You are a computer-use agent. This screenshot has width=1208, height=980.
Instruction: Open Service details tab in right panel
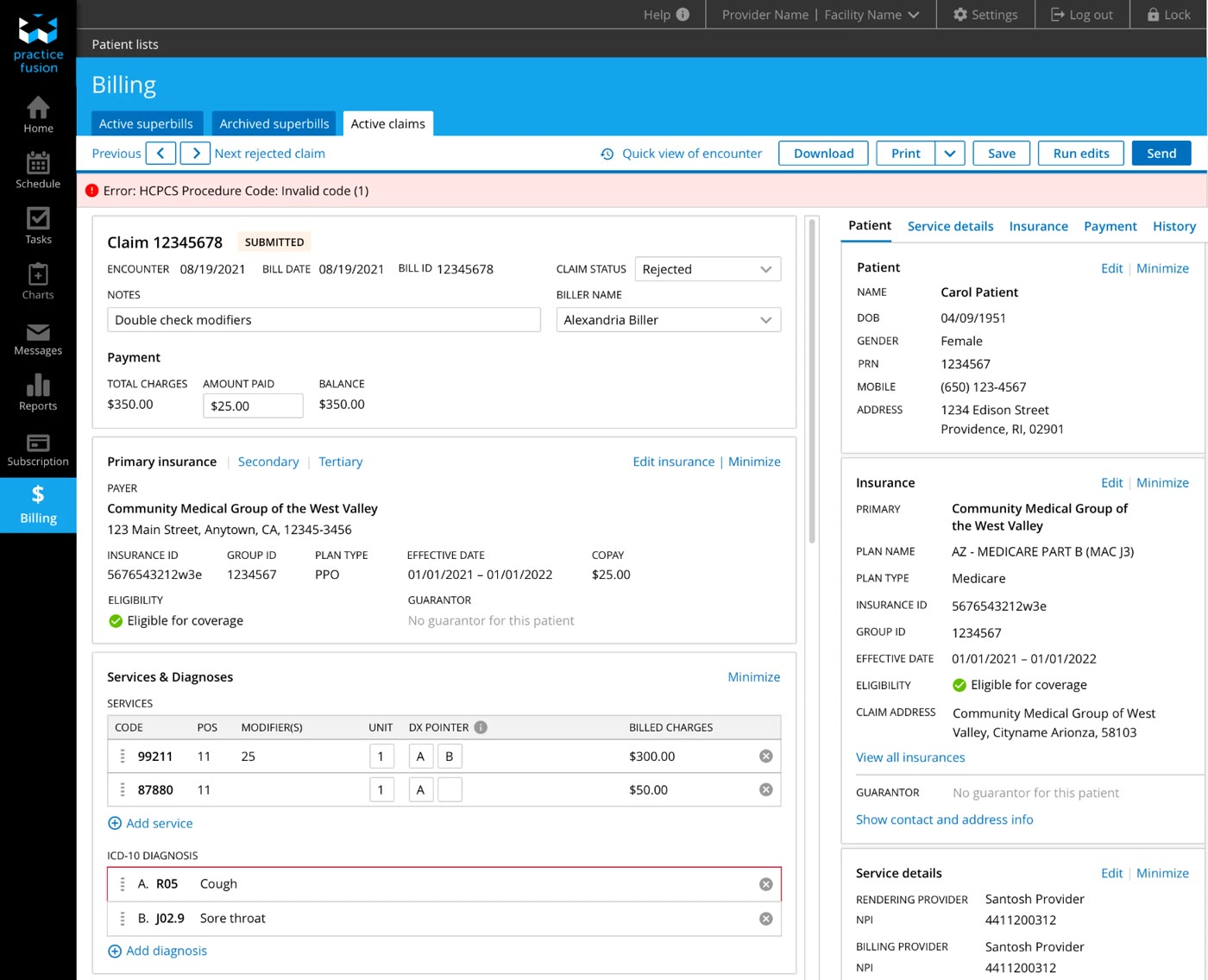click(950, 226)
